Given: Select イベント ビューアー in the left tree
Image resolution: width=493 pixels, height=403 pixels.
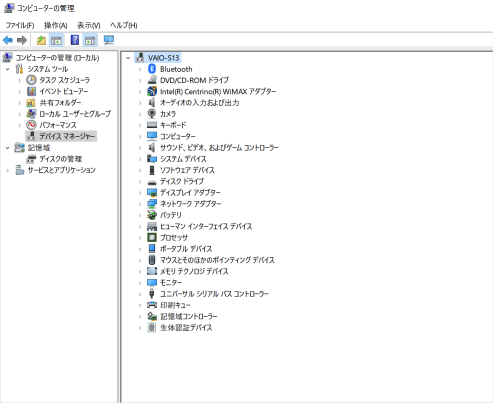Looking at the screenshot, I should coord(64,91).
